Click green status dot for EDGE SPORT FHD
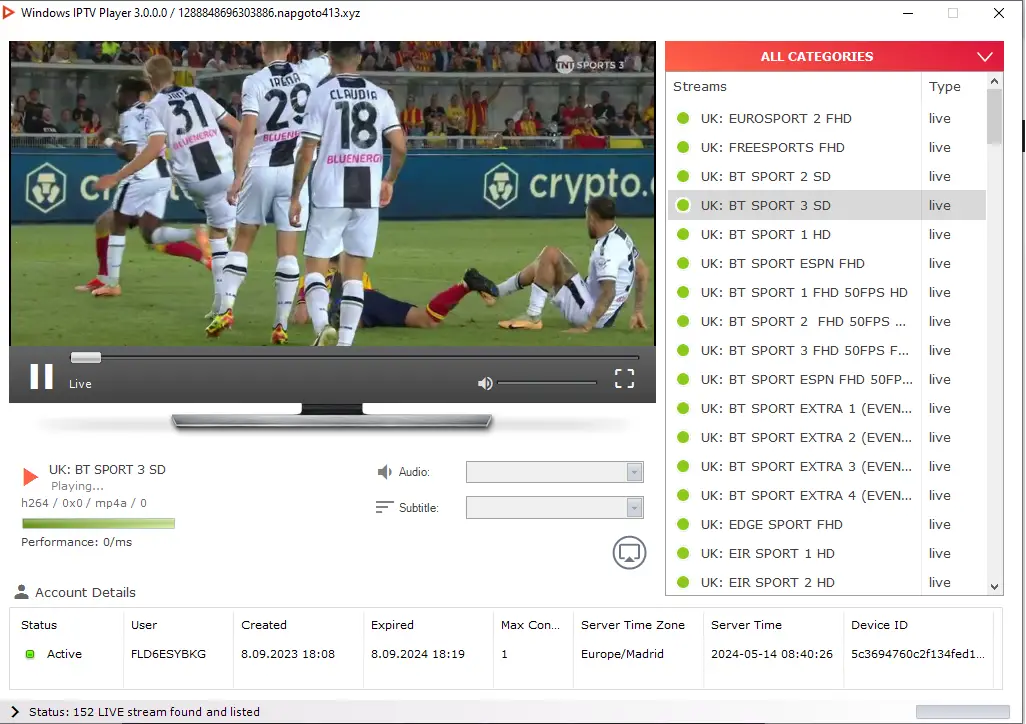Screen dimensions: 1026x724 (683, 524)
